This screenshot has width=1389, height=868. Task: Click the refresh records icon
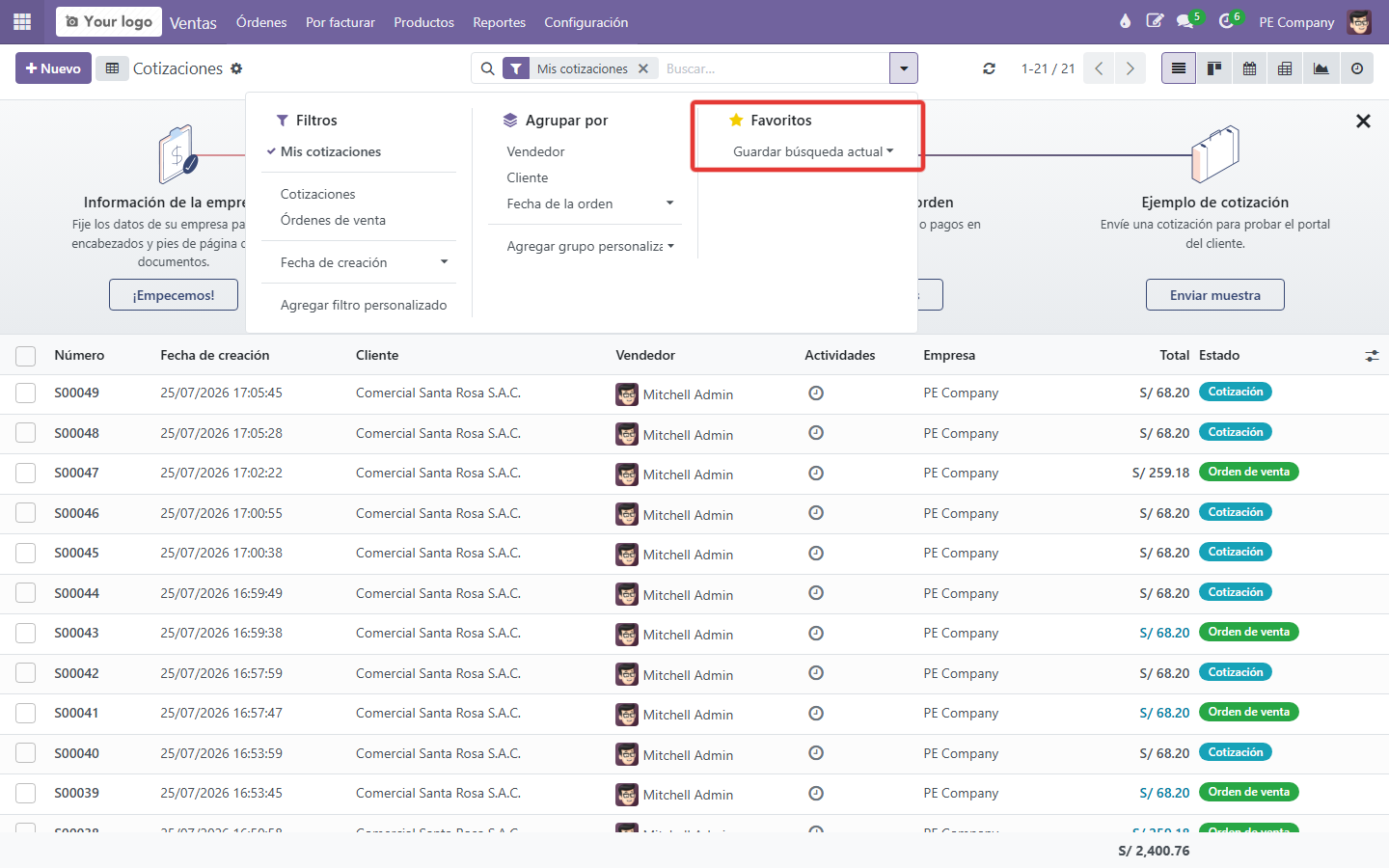[989, 68]
